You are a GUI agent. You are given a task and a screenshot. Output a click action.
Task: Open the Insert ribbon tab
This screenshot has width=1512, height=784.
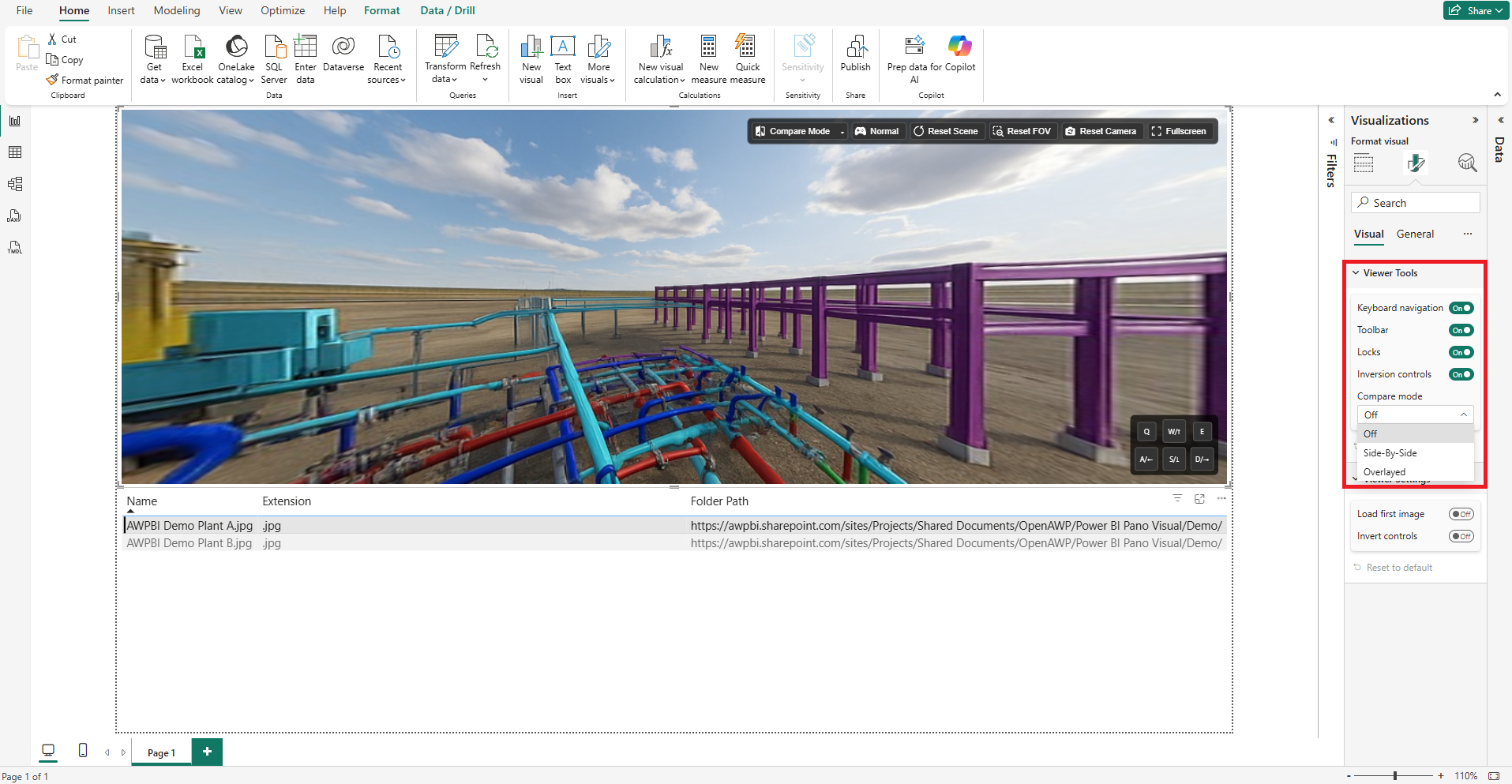(x=121, y=10)
